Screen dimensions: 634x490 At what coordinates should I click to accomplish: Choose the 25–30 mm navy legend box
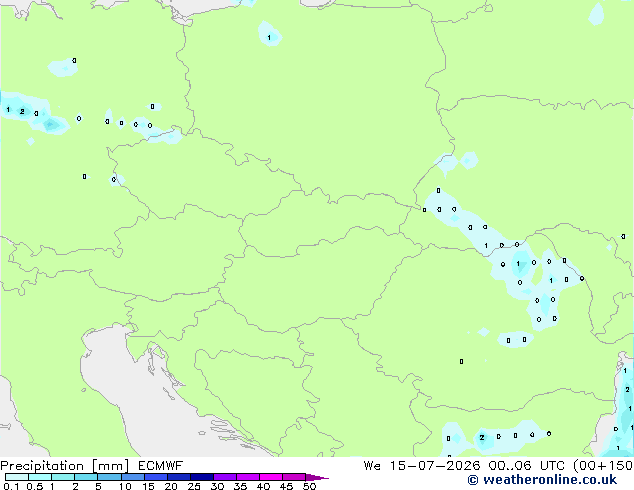(201, 477)
